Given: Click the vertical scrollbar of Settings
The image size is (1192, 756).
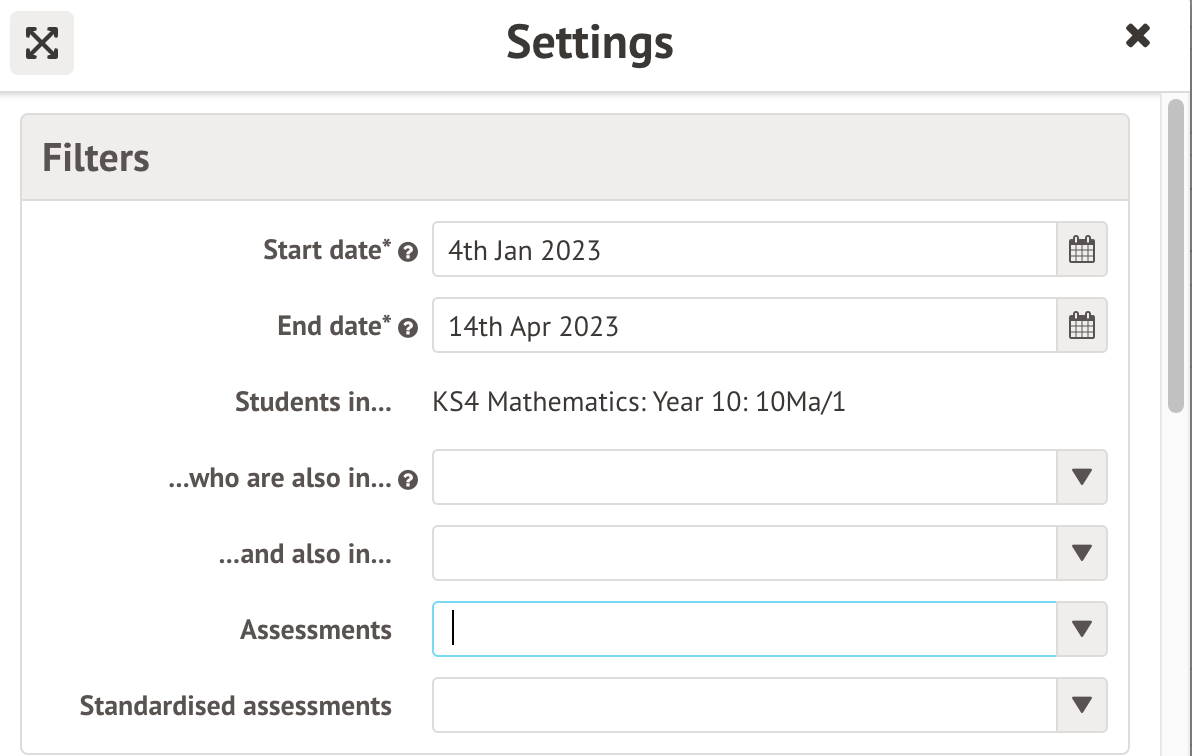Looking at the screenshot, I should 1176,254.
